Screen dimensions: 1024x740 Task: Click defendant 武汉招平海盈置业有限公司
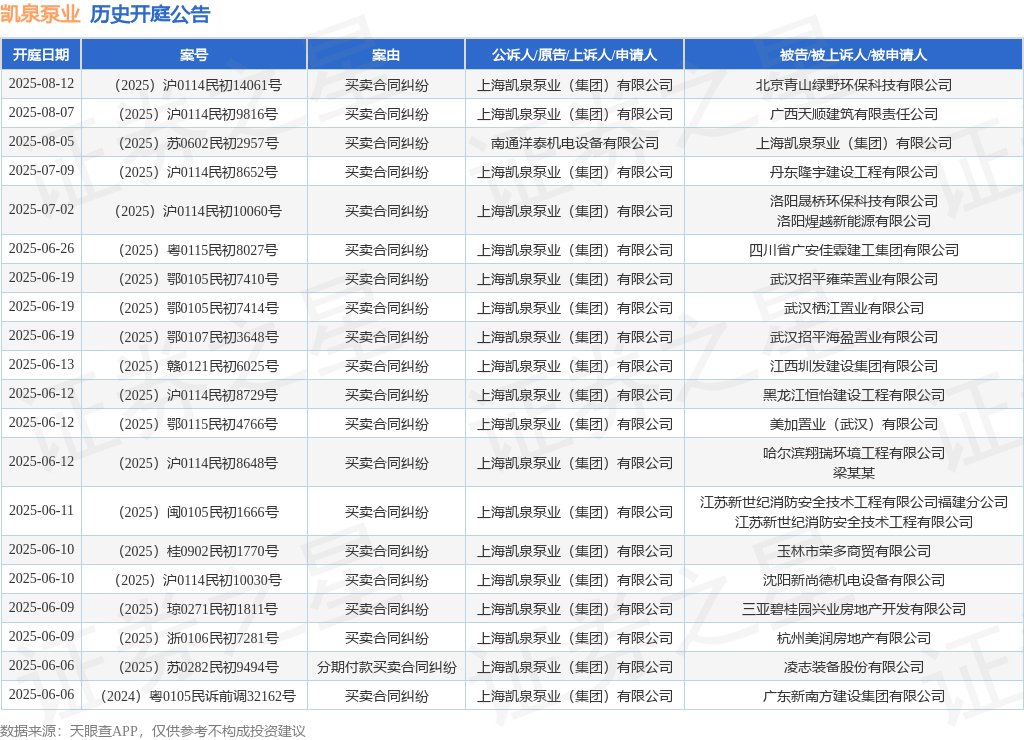click(854, 337)
